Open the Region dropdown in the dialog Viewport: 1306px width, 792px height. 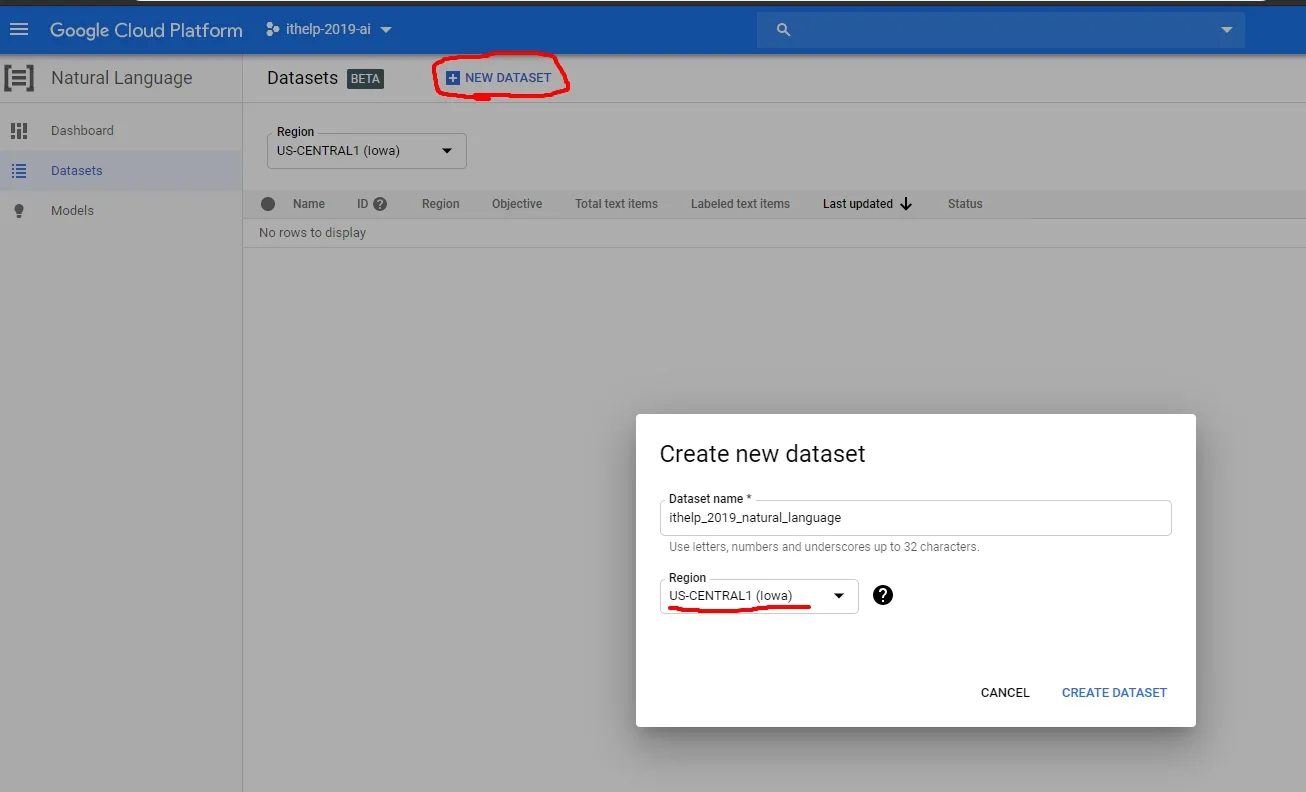[759, 596]
